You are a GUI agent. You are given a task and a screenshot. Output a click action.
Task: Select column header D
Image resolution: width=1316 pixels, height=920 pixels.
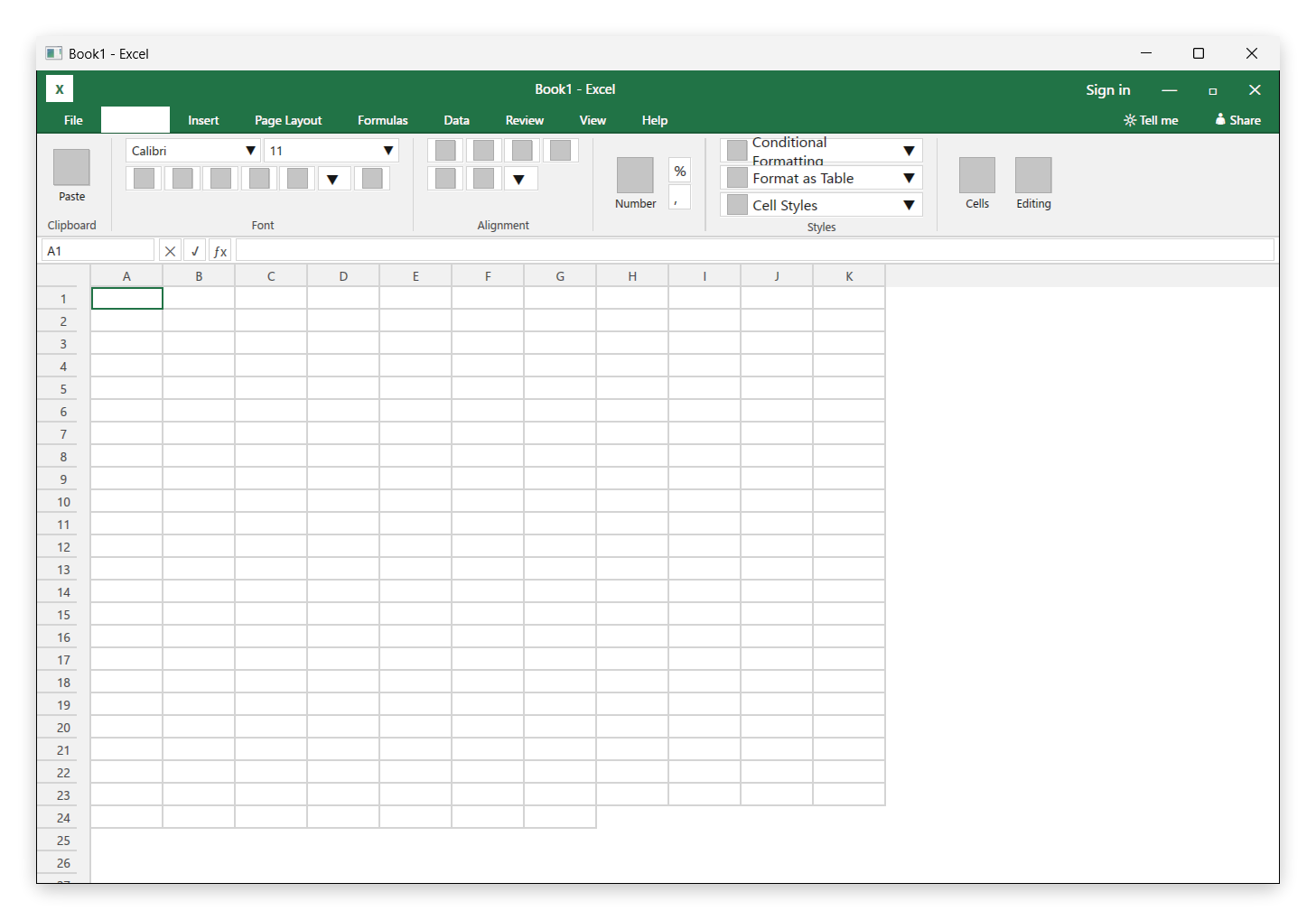coord(343,276)
